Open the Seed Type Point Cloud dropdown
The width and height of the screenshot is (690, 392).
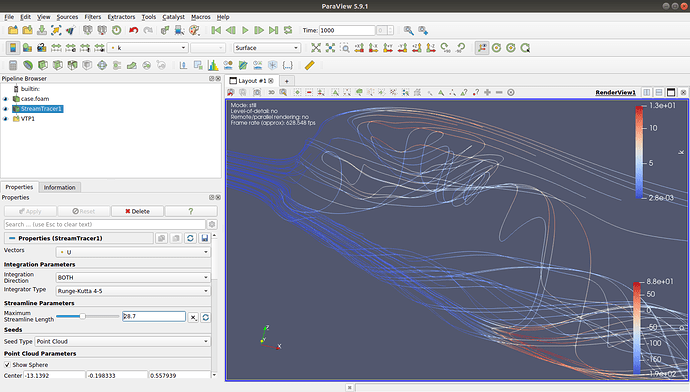point(123,341)
